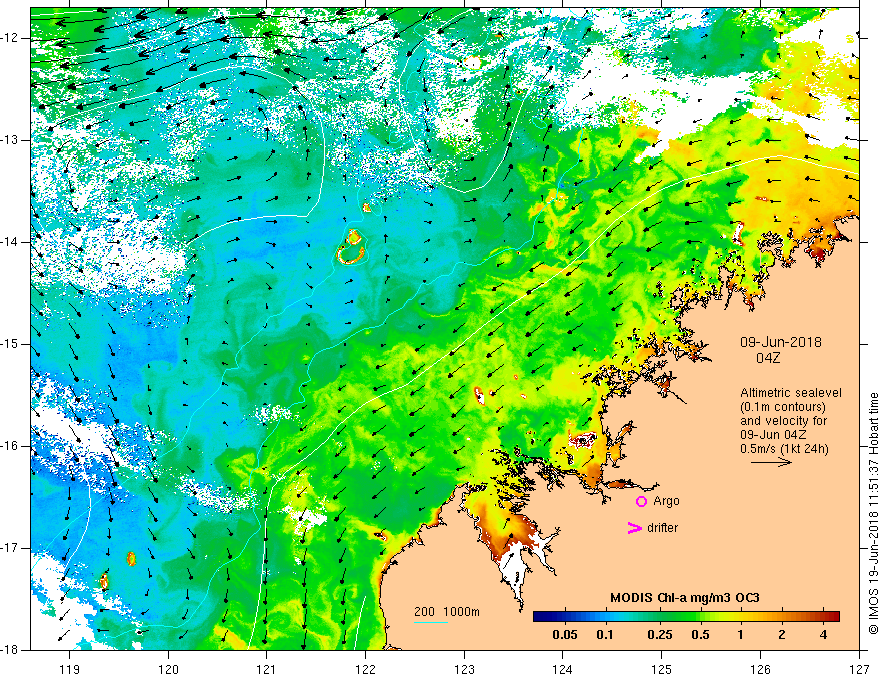Viewport: 880px width, 680px height.
Task: Click longitude axis label '119'
Action: (70, 669)
